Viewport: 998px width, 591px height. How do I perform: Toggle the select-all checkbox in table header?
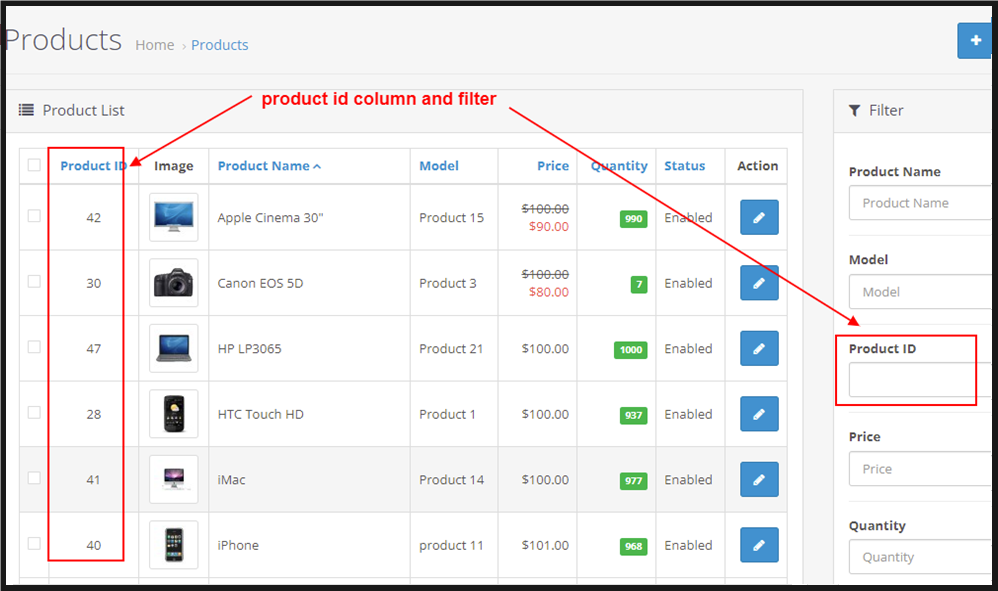coord(34,165)
